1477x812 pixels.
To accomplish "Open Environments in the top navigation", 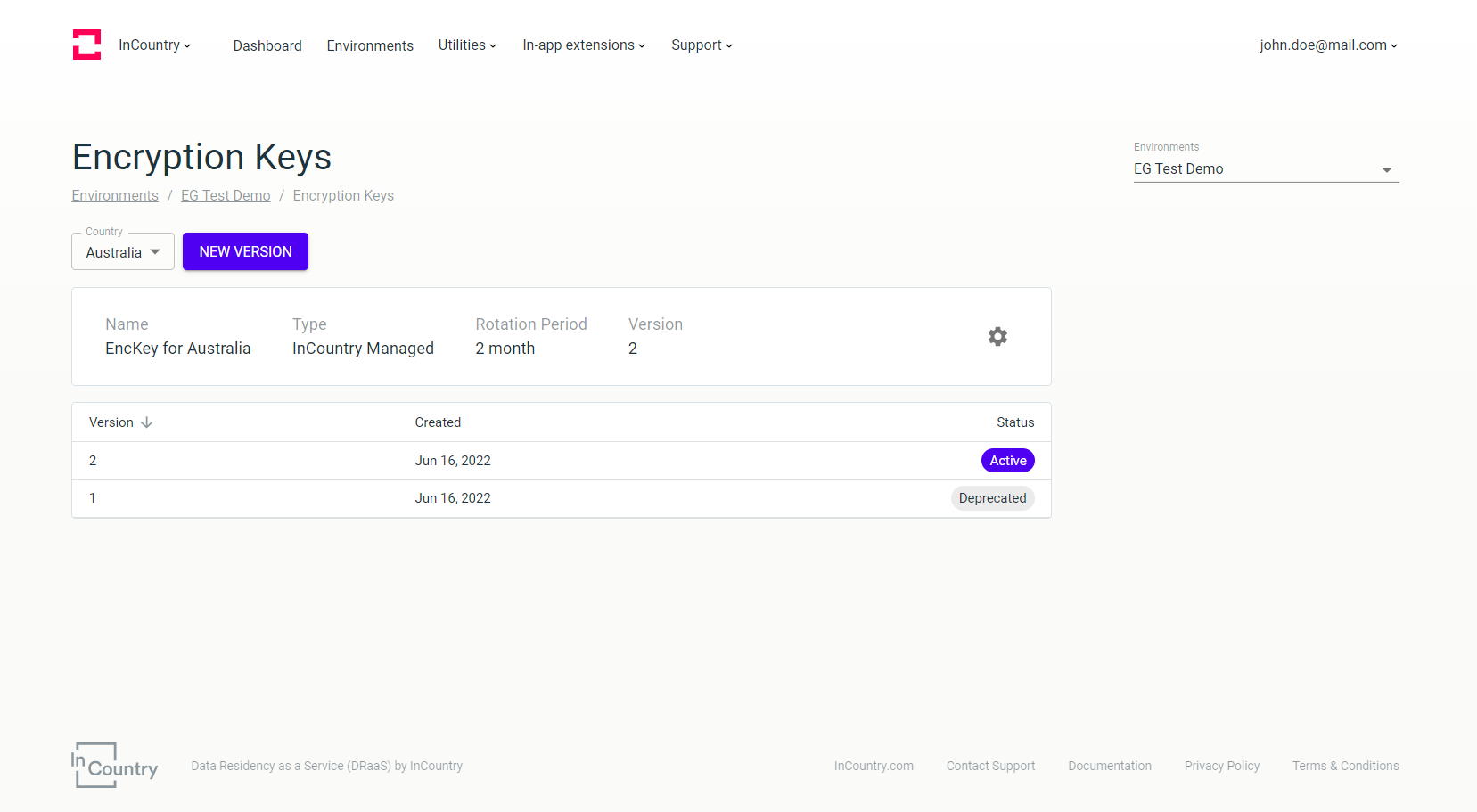I will (x=370, y=45).
